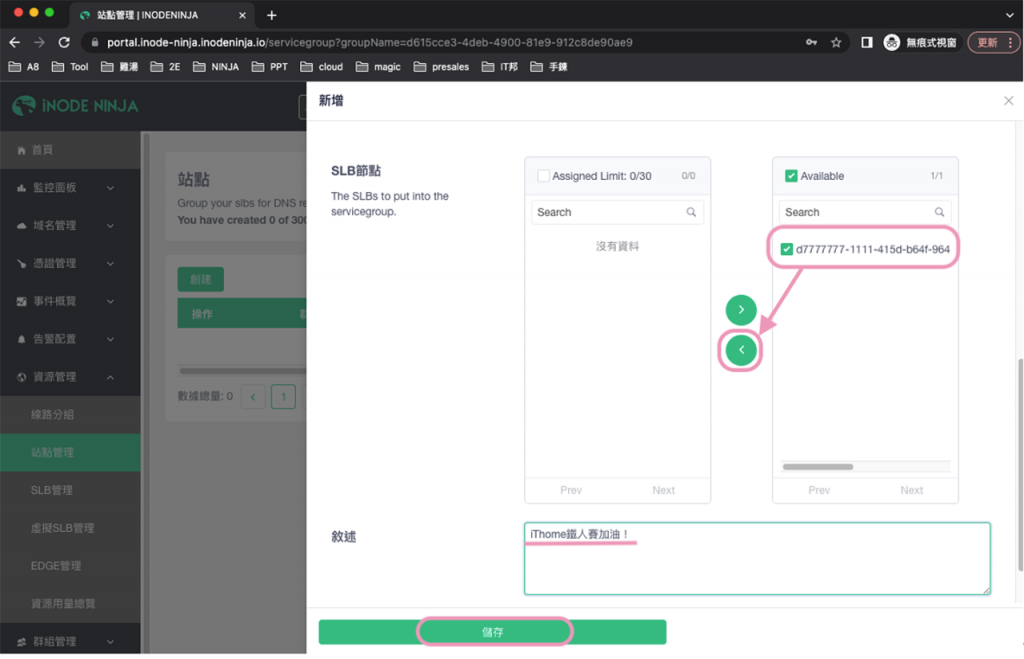Click the padlock site info icon
This screenshot has height=659, width=1024.
pyautogui.click(x=95, y=42)
